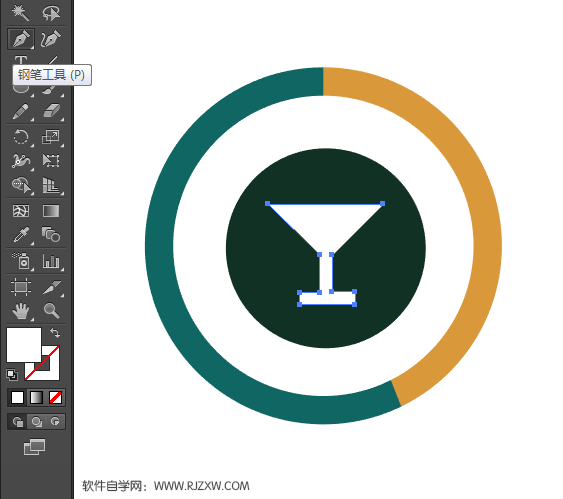Viewport: 563px width, 499px height.
Task: Select the Zoom magnifier tool
Action: click(x=51, y=311)
